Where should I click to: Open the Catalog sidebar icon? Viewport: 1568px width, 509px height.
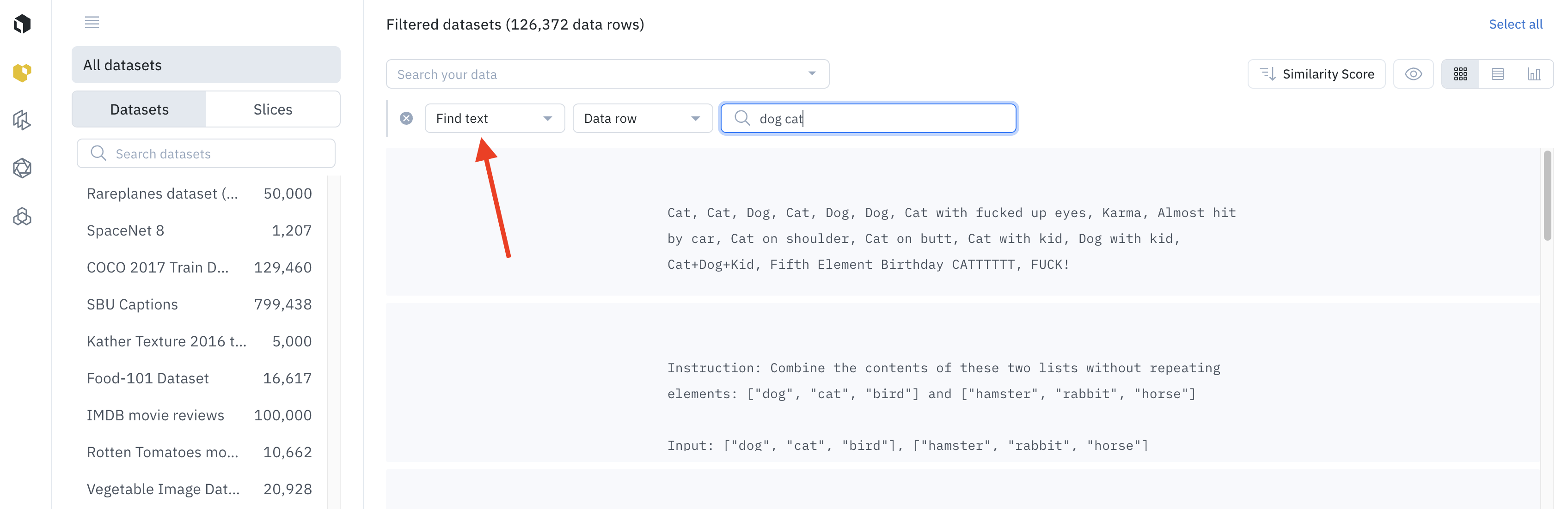(22, 73)
